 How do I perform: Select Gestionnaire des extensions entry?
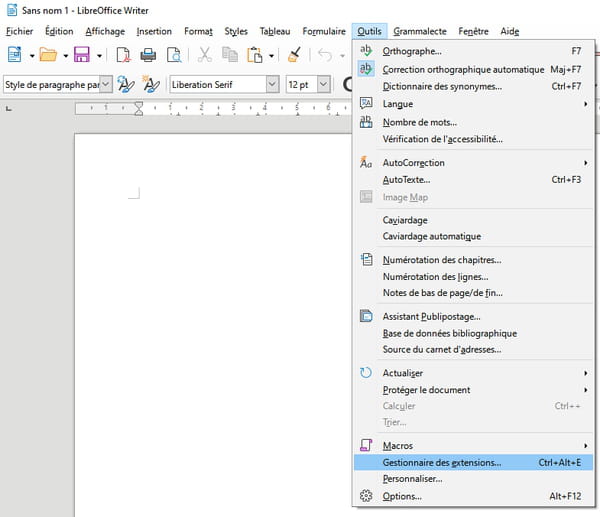click(473, 462)
